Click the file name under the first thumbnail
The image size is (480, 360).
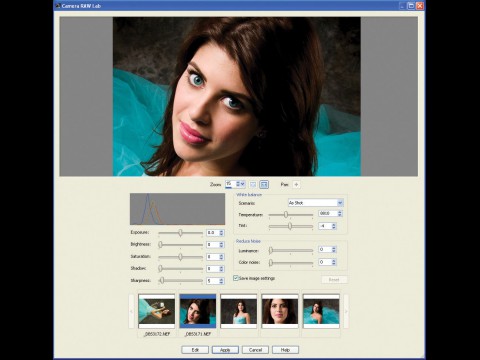point(156,334)
